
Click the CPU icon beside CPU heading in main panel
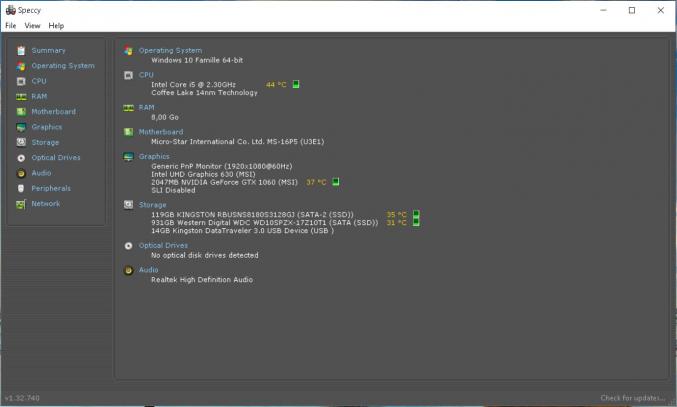pyautogui.click(x=128, y=76)
